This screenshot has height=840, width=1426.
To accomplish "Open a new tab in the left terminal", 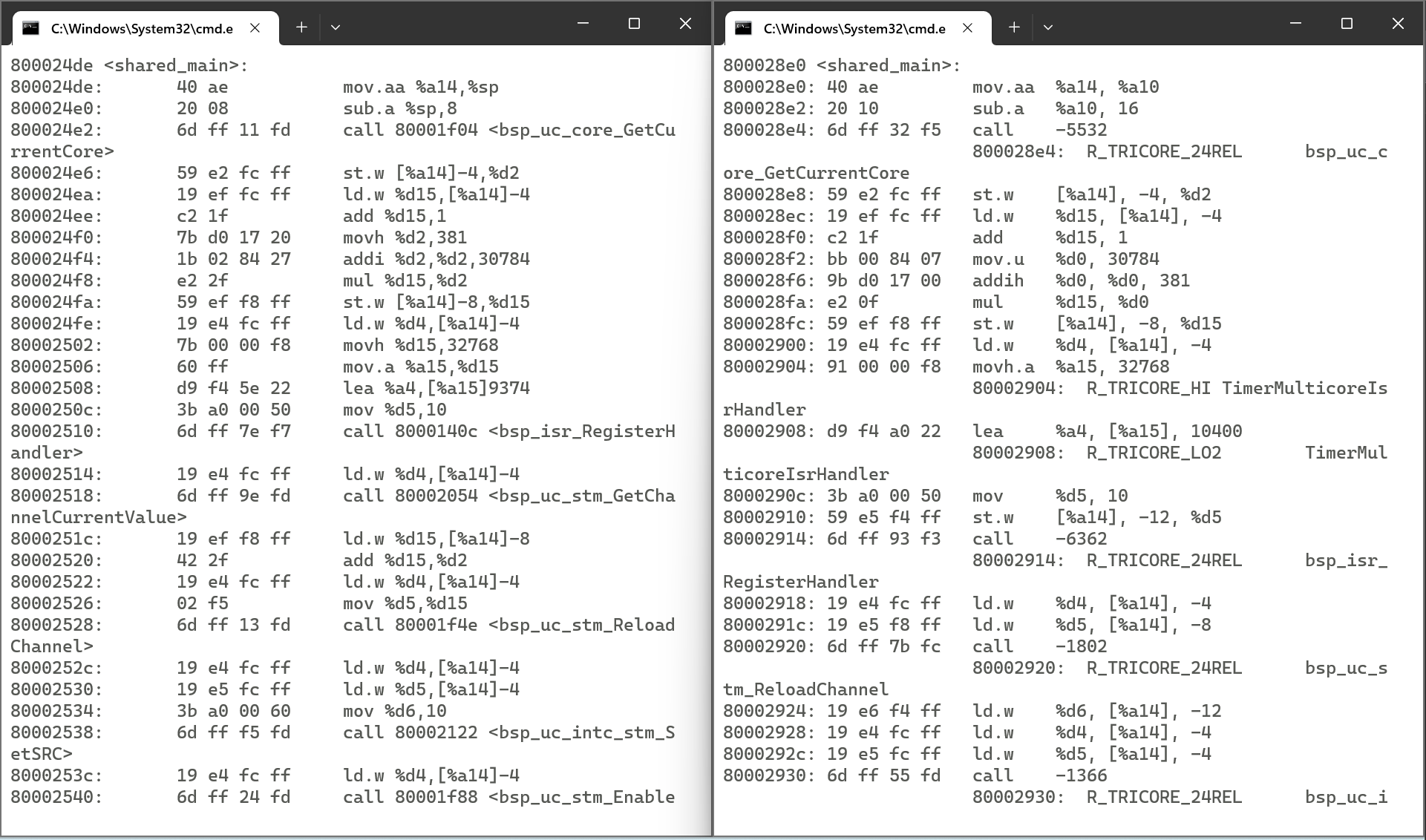I will [301, 27].
